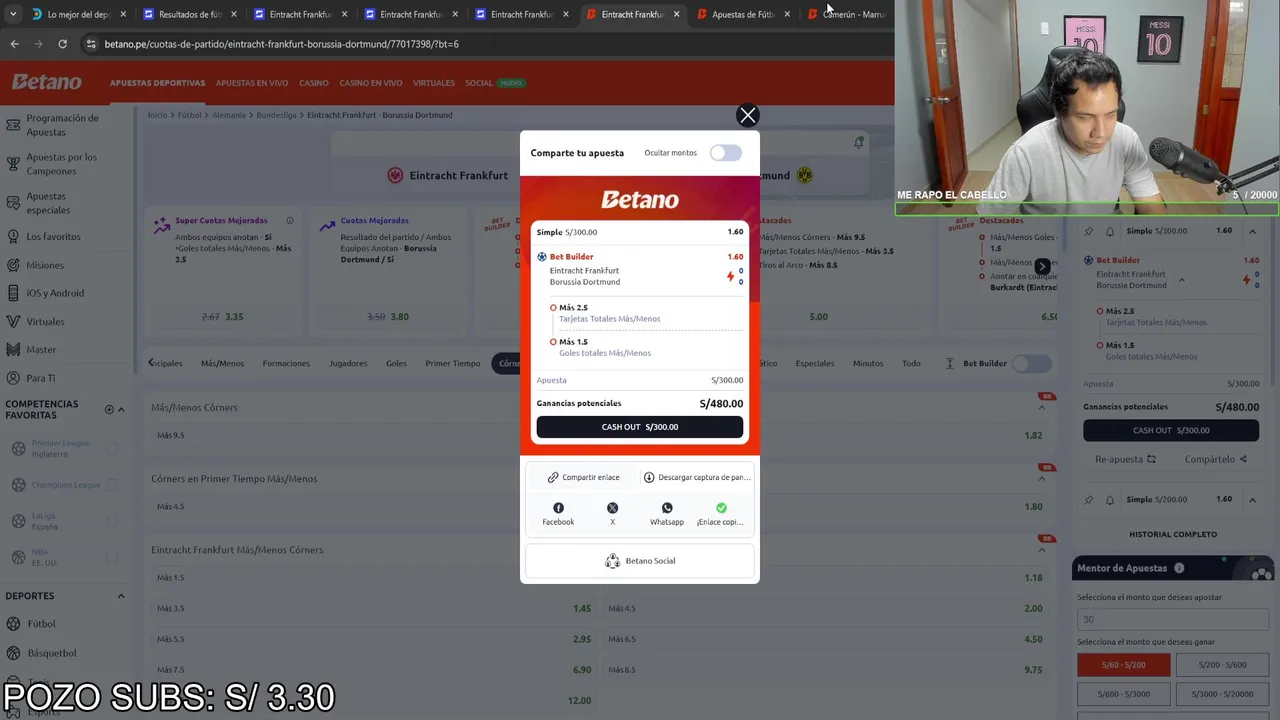1280x720 pixels.
Task: Share bet on Facebook
Action: pos(558,514)
